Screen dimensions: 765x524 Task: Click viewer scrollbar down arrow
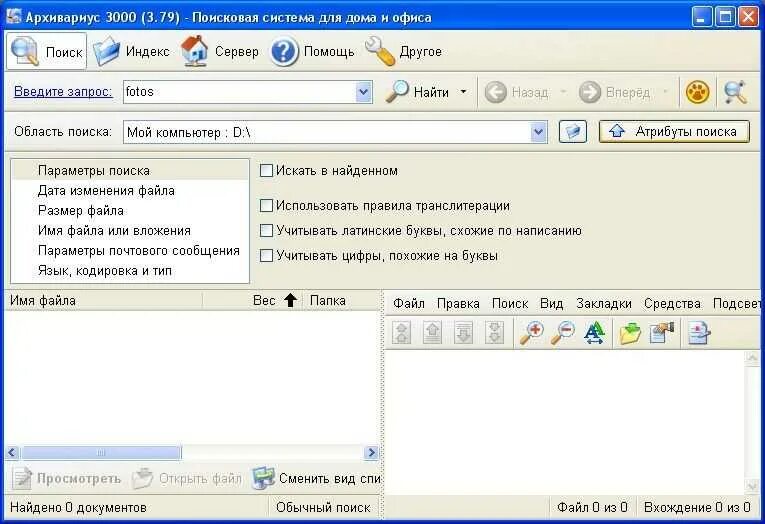click(x=752, y=485)
